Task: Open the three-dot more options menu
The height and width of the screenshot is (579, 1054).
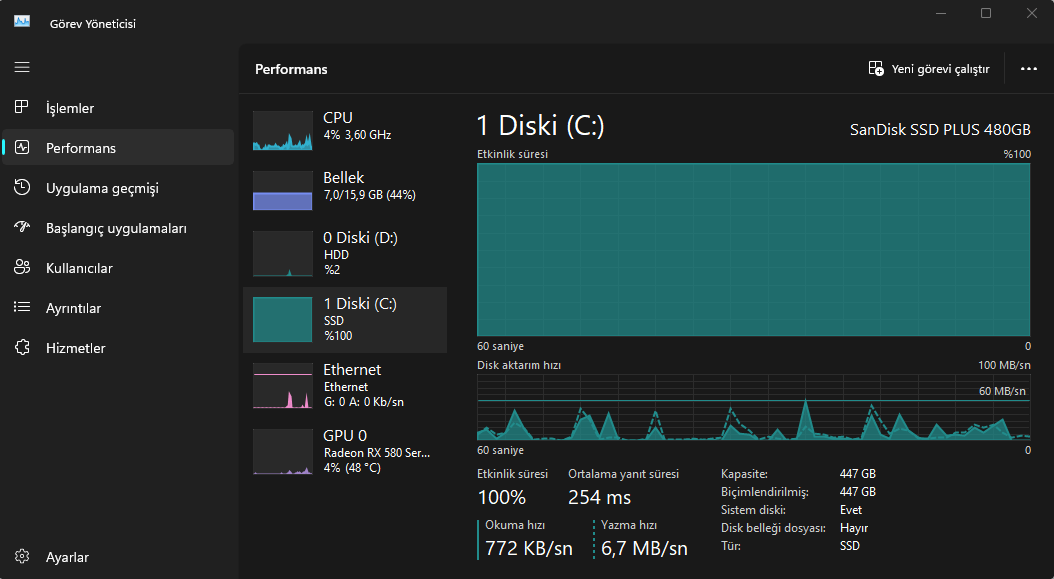Action: tap(1028, 69)
